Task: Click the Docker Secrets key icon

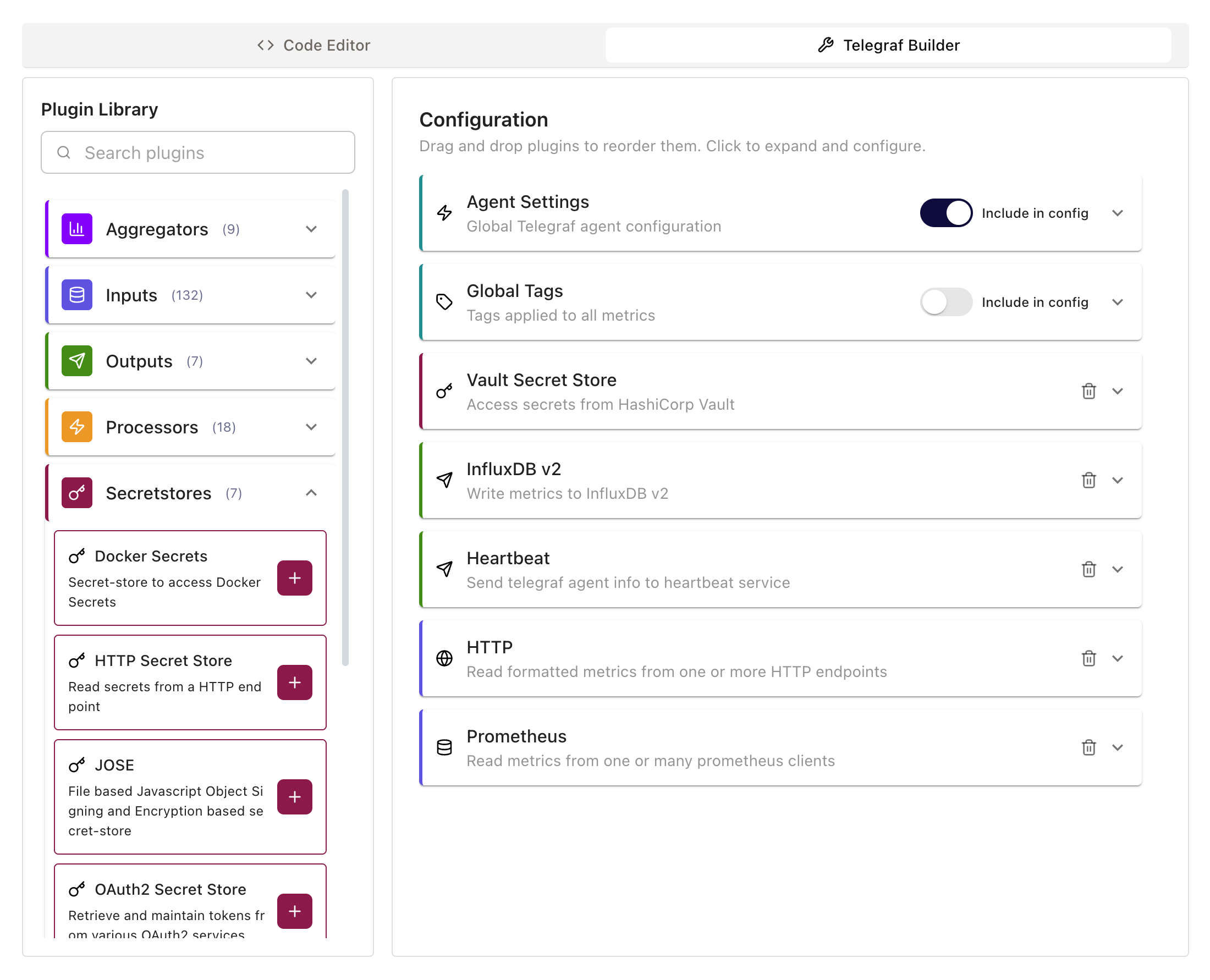Action: click(77, 556)
